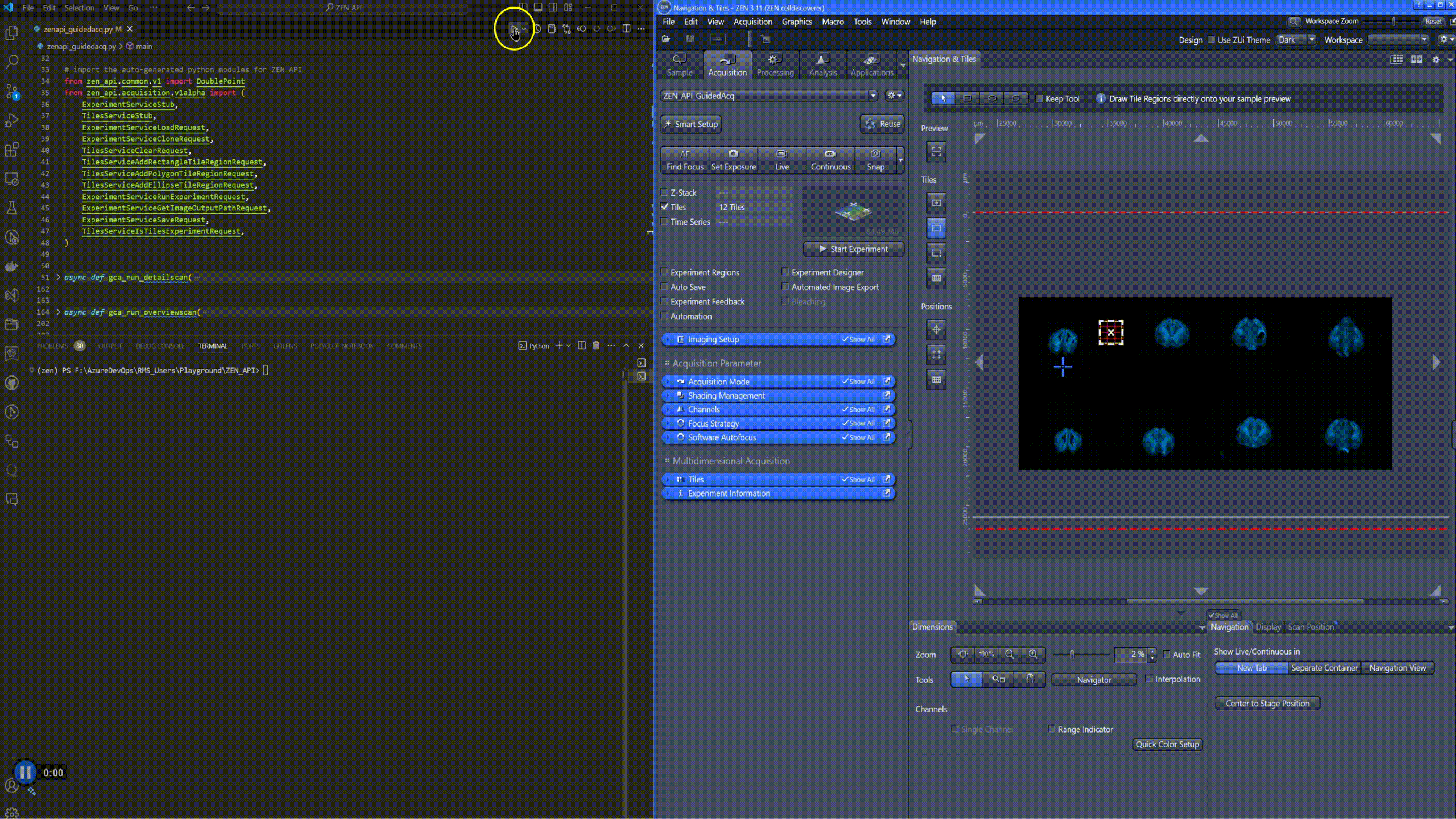
Task: Click Center to Stage Position button
Action: click(1267, 704)
